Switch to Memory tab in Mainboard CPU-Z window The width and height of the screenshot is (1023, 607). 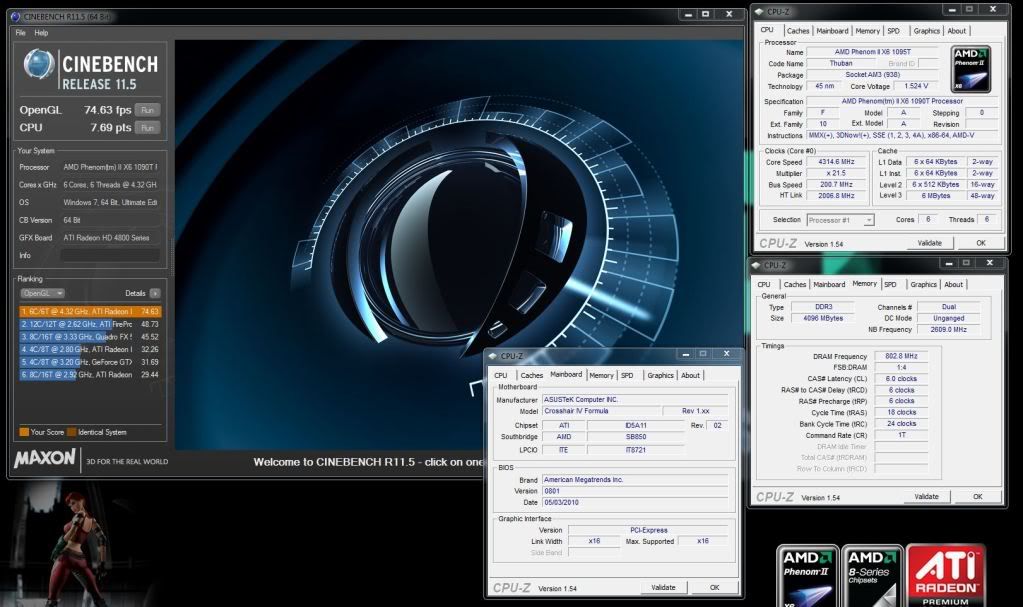pos(601,375)
